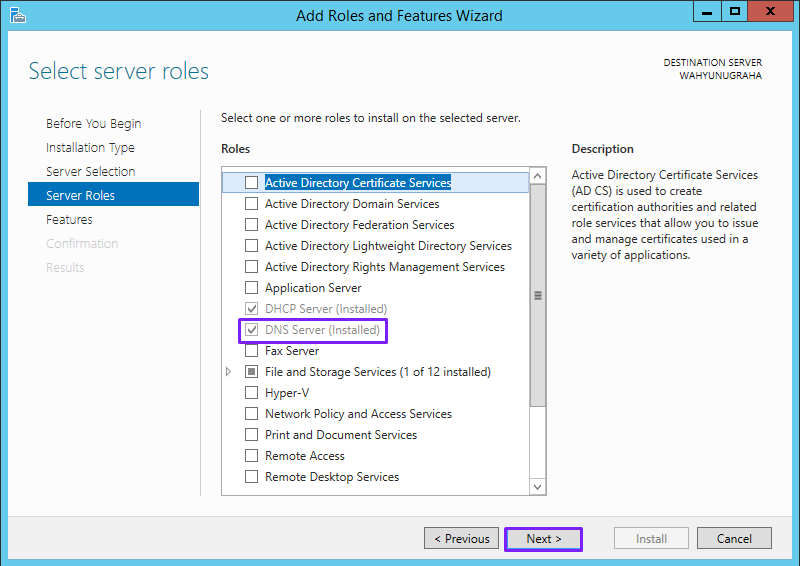Screen dimensions: 800x566
Task: Expand File and Storage Services tree
Action: pos(229,372)
